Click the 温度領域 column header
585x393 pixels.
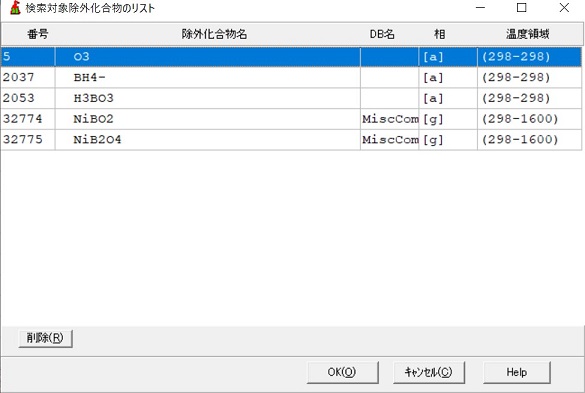click(527, 34)
